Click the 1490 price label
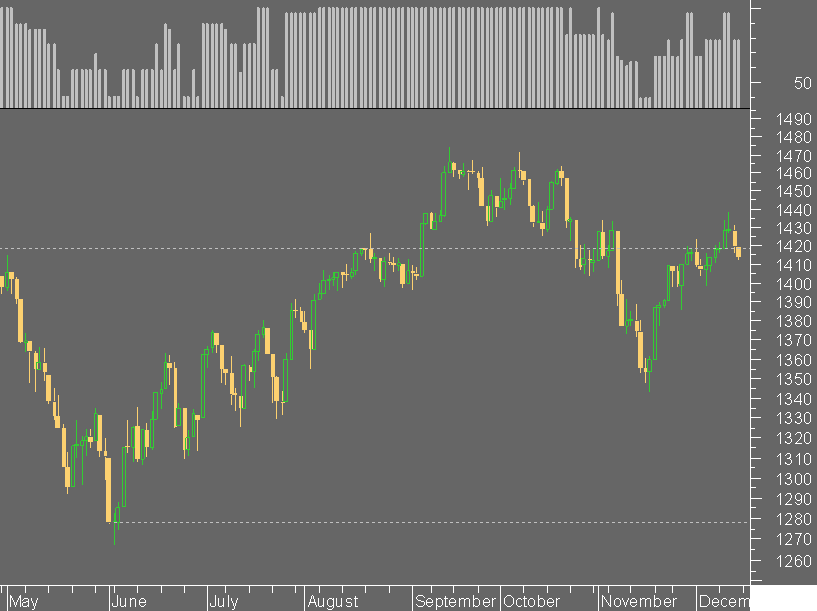Image resolution: width=817 pixels, height=611 pixels. tap(794, 119)
